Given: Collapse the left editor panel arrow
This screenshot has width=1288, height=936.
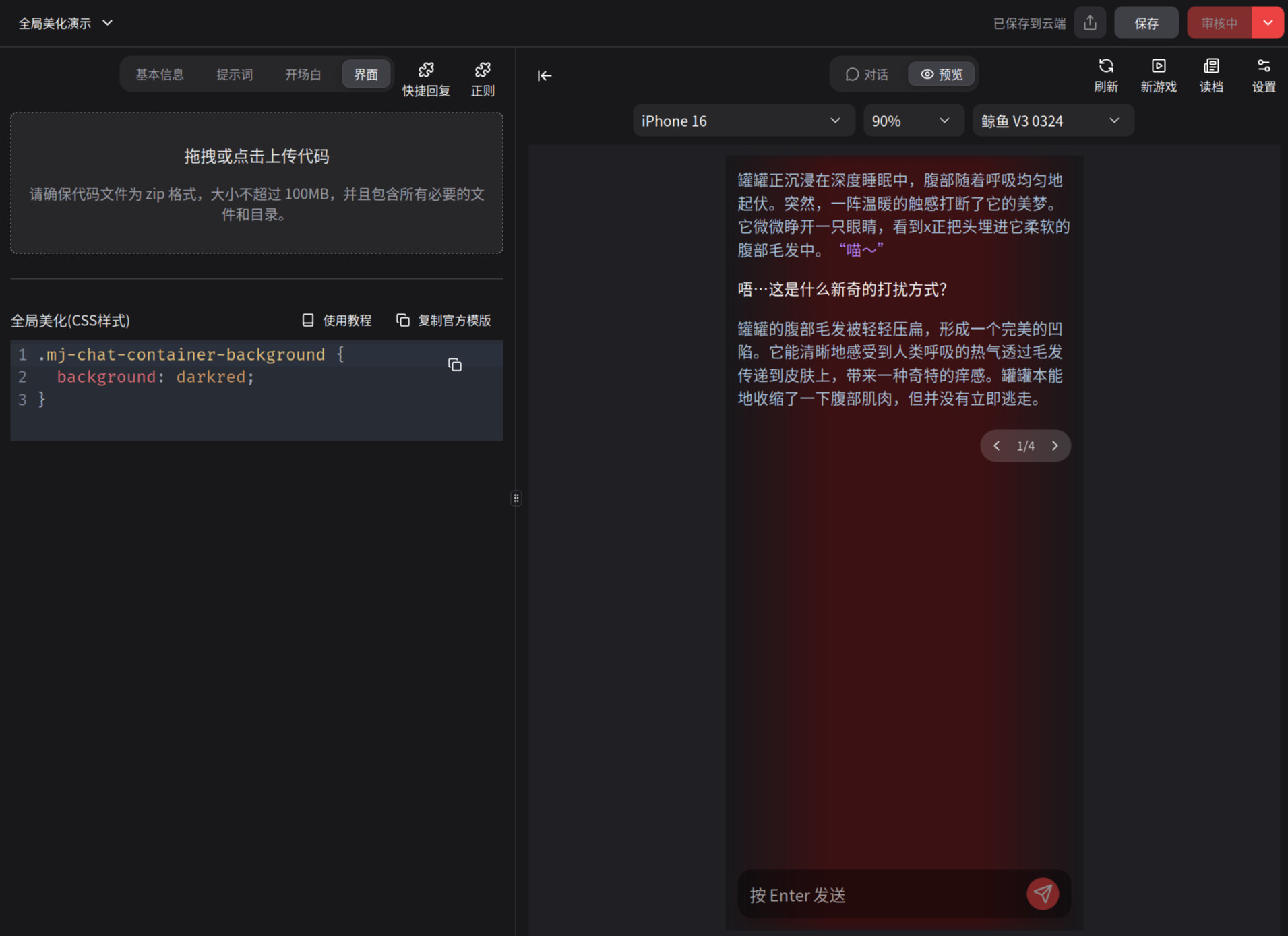Looking at the screenshot, I should coord(544,75).
